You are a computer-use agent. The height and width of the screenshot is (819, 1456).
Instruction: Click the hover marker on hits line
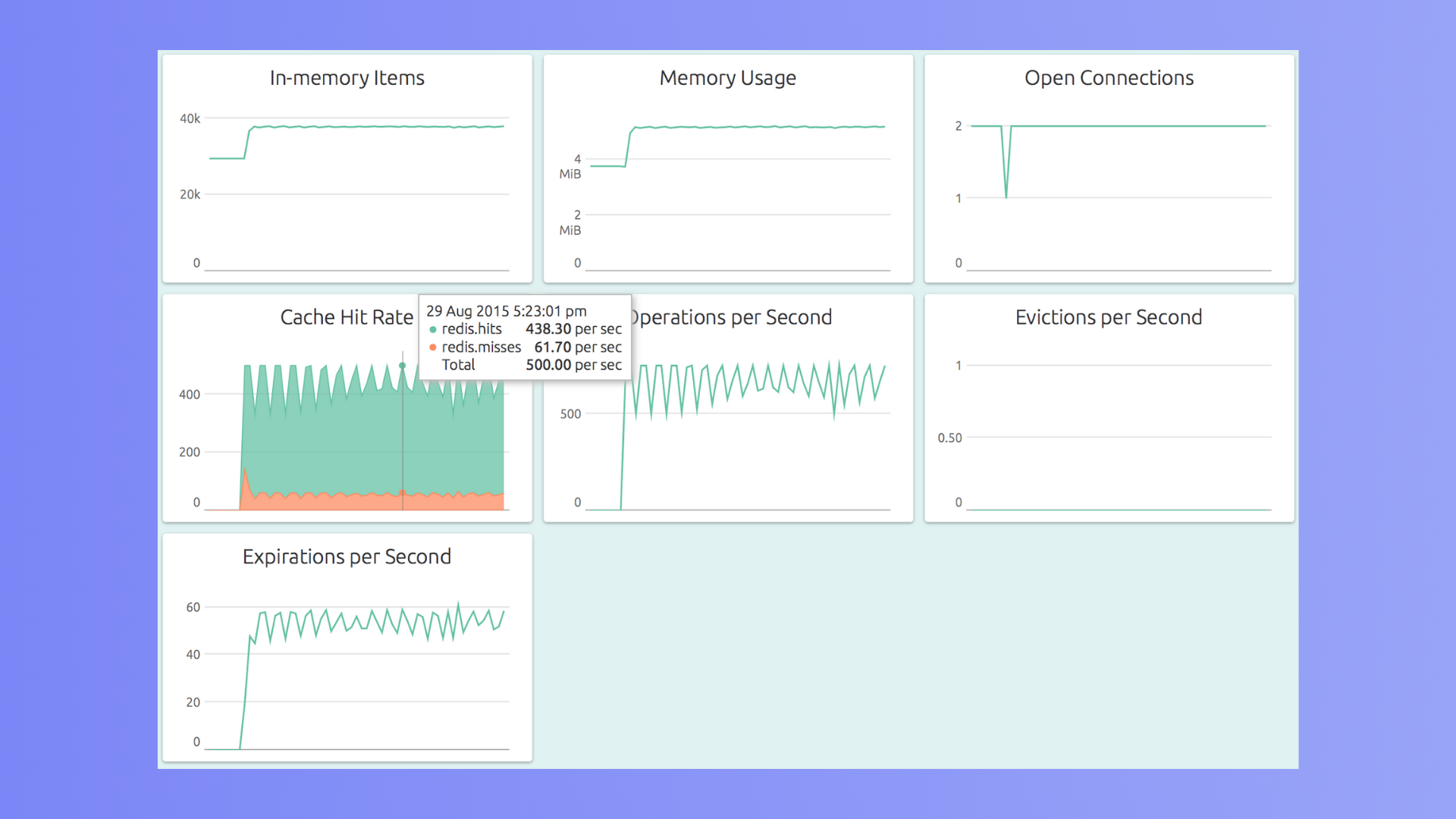tap(403, 366)
